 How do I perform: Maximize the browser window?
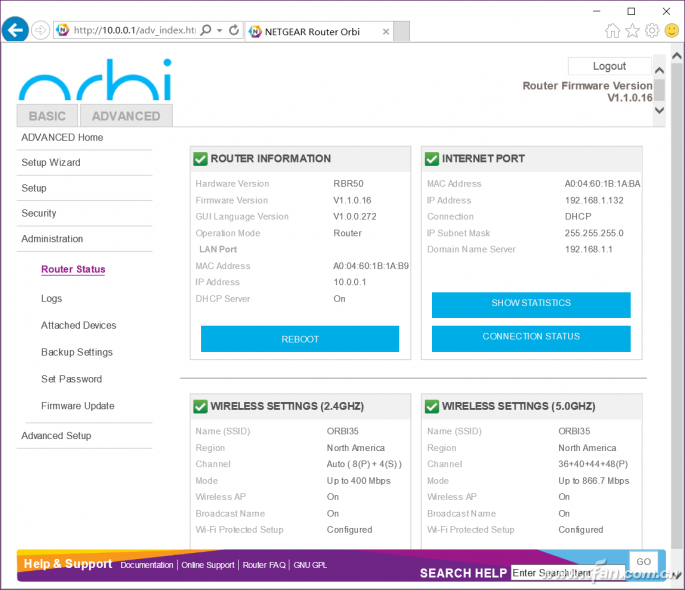(631, 11)
